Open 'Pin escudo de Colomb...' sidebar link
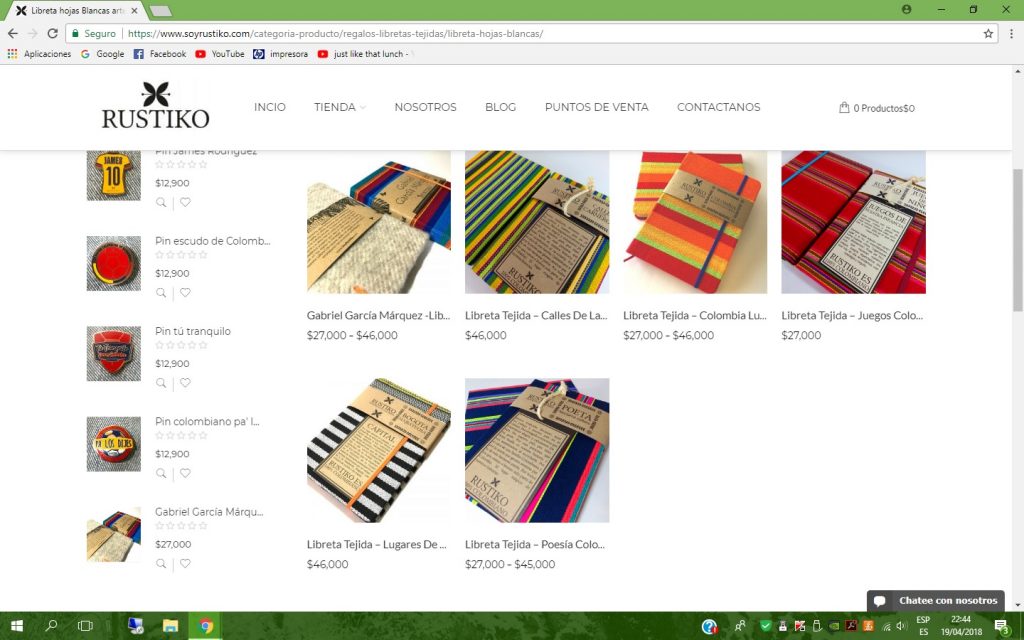This screenshot has width=1024, height=640. point(213,241)
